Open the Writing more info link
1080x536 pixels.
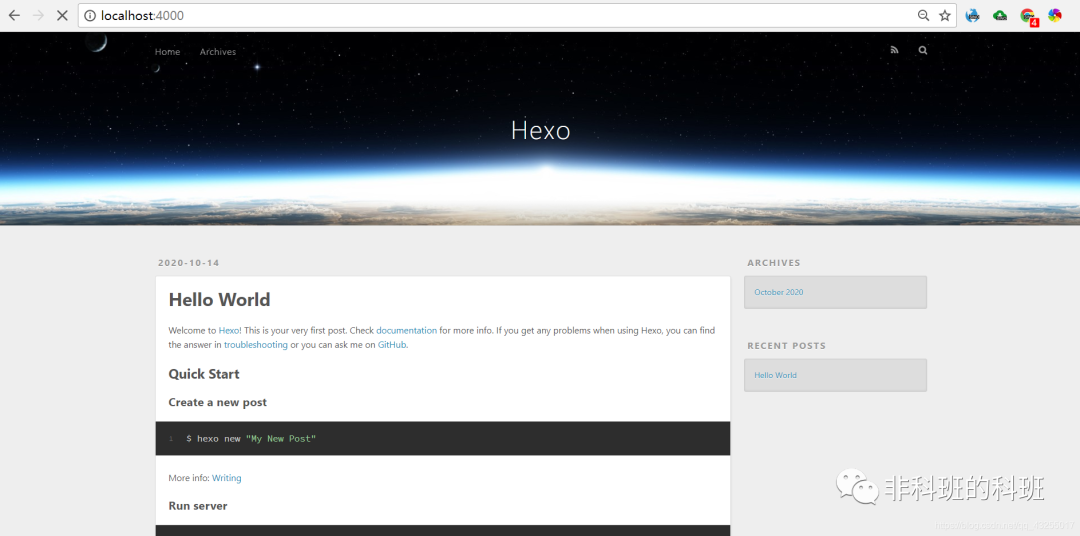click(x=227, y=477)
